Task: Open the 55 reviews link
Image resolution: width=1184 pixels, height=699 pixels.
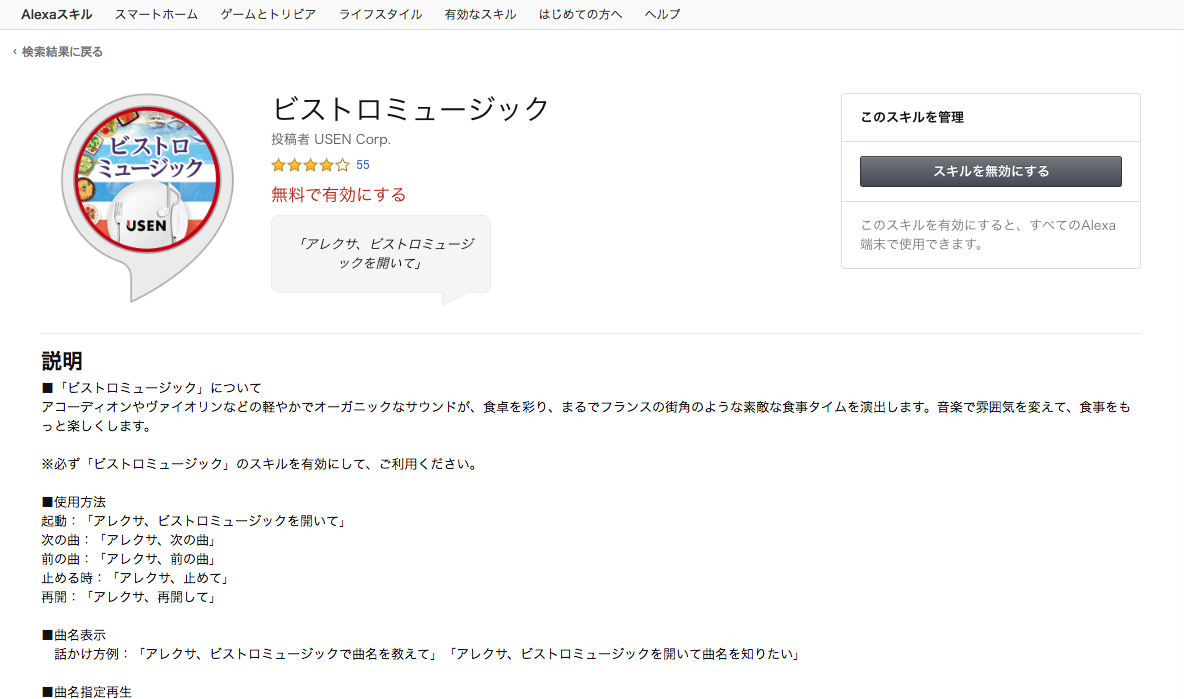Action: 362,165
